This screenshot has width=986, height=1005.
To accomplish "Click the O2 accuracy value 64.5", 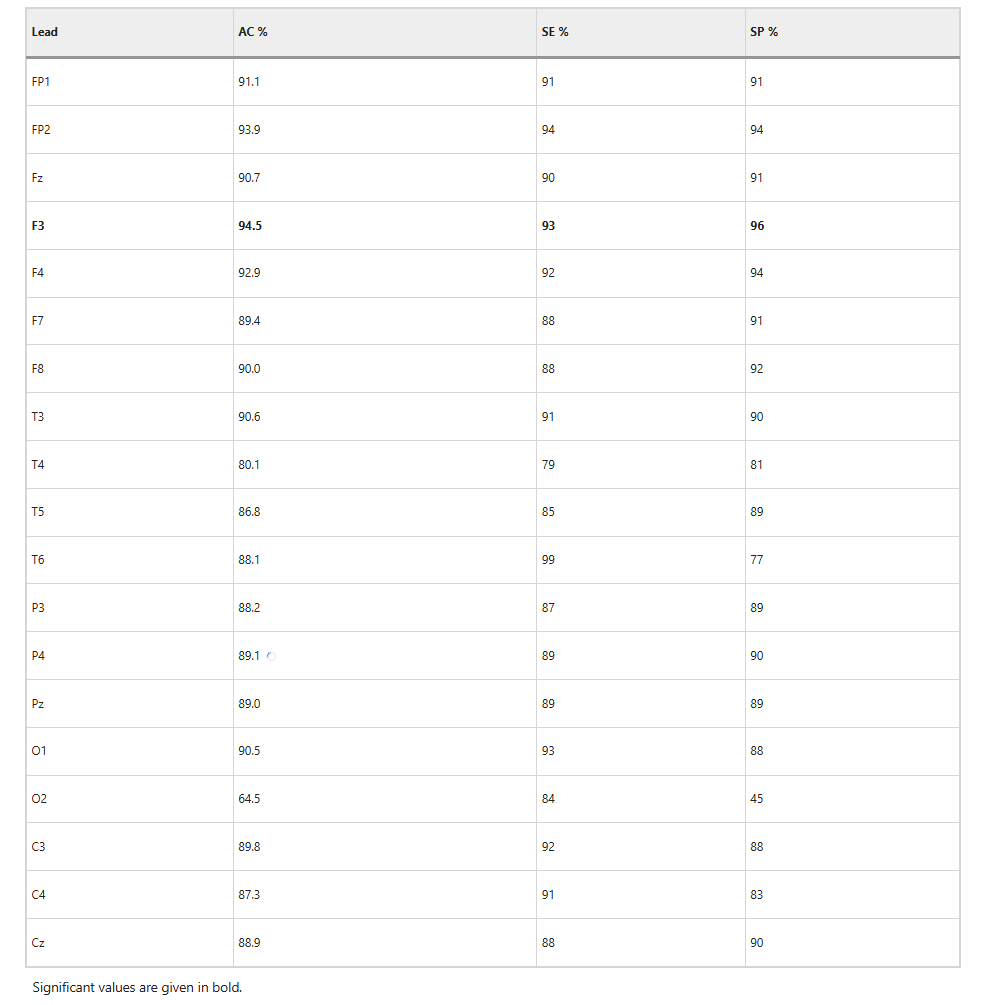I will point(249,799).
